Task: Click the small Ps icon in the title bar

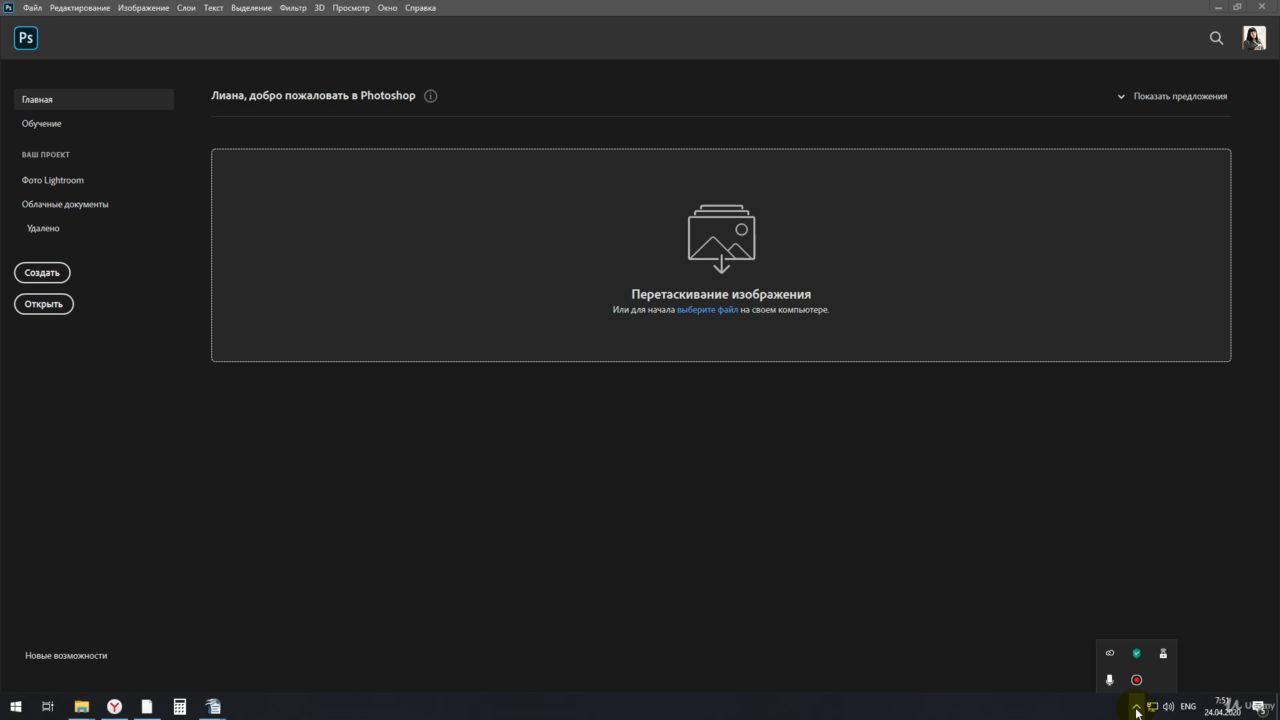Action: (x=9, y=7)
